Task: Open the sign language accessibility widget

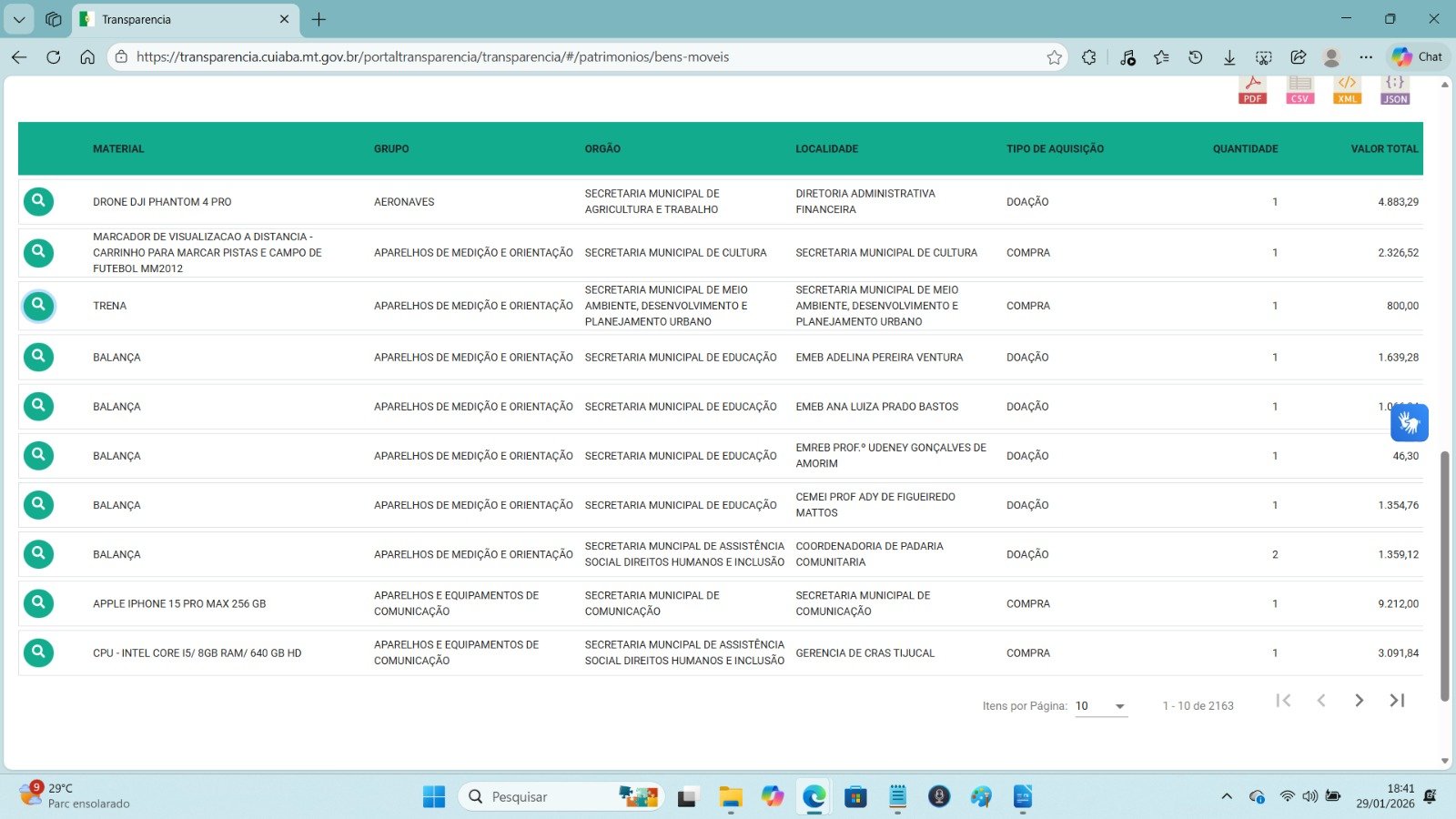Action: point(1410,423)
